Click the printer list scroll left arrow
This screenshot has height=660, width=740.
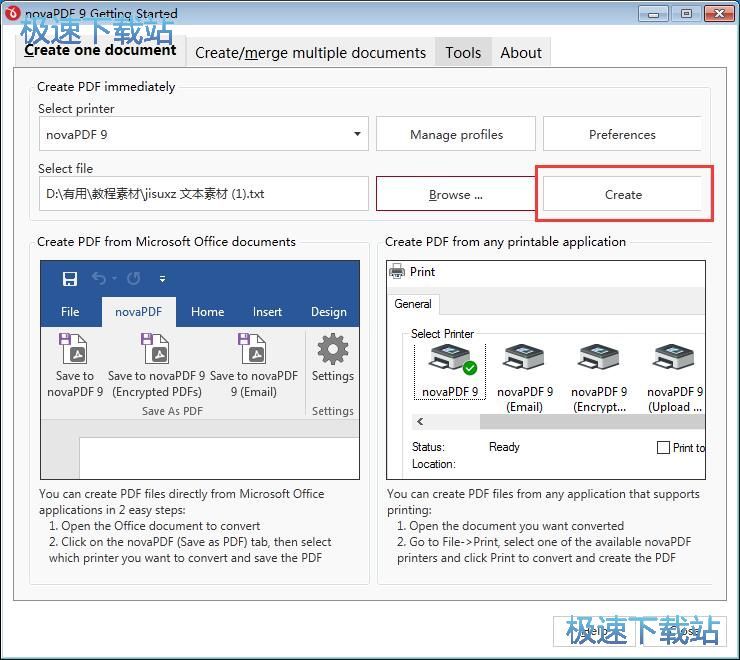click(420, 422)
